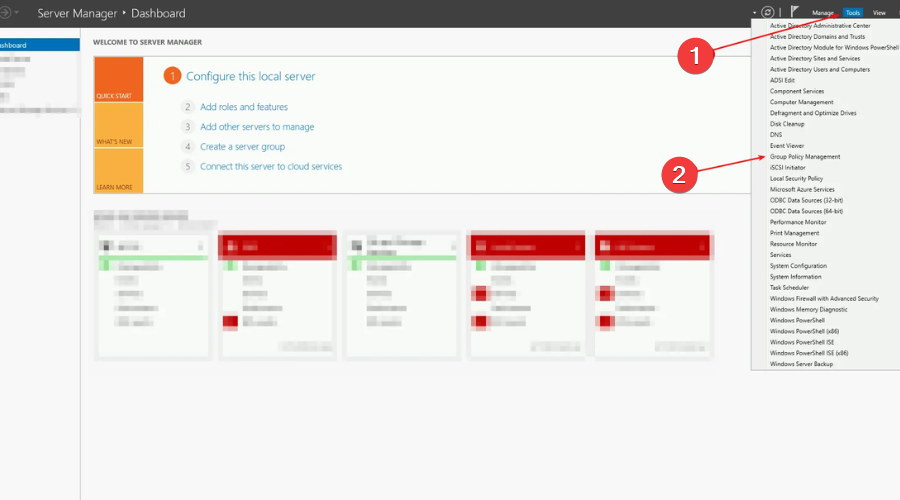Screen dimensions: 900x500
Task: Open the View menu
Action: click(879, 13)
